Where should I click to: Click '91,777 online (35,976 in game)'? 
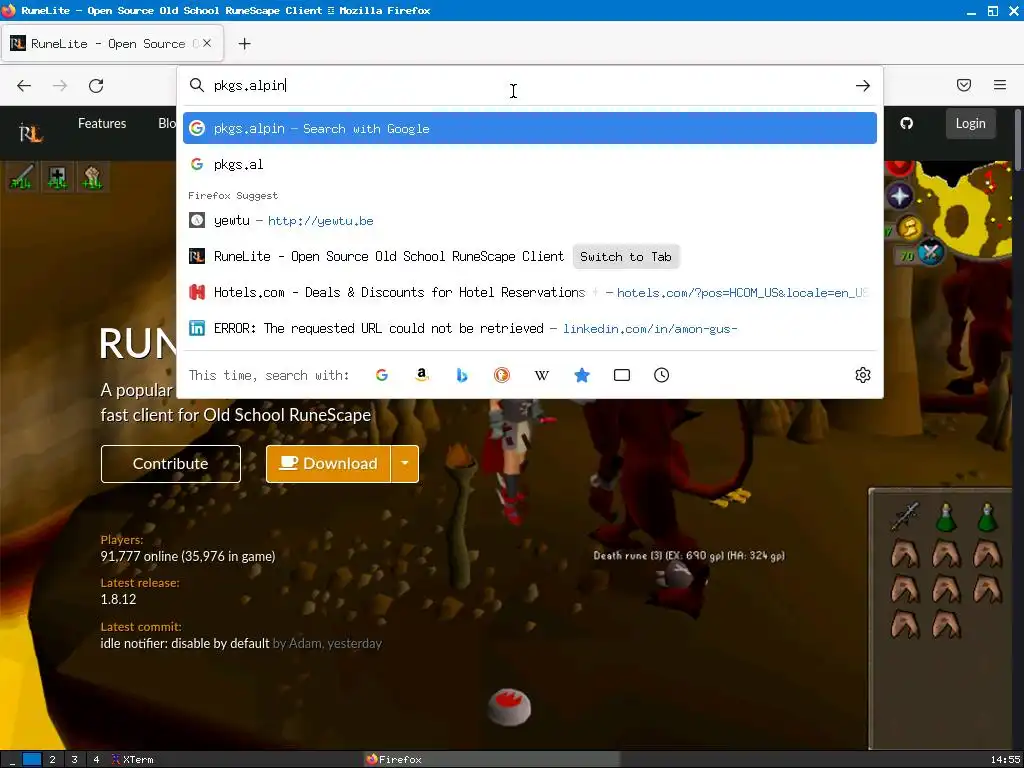[188, 556]
